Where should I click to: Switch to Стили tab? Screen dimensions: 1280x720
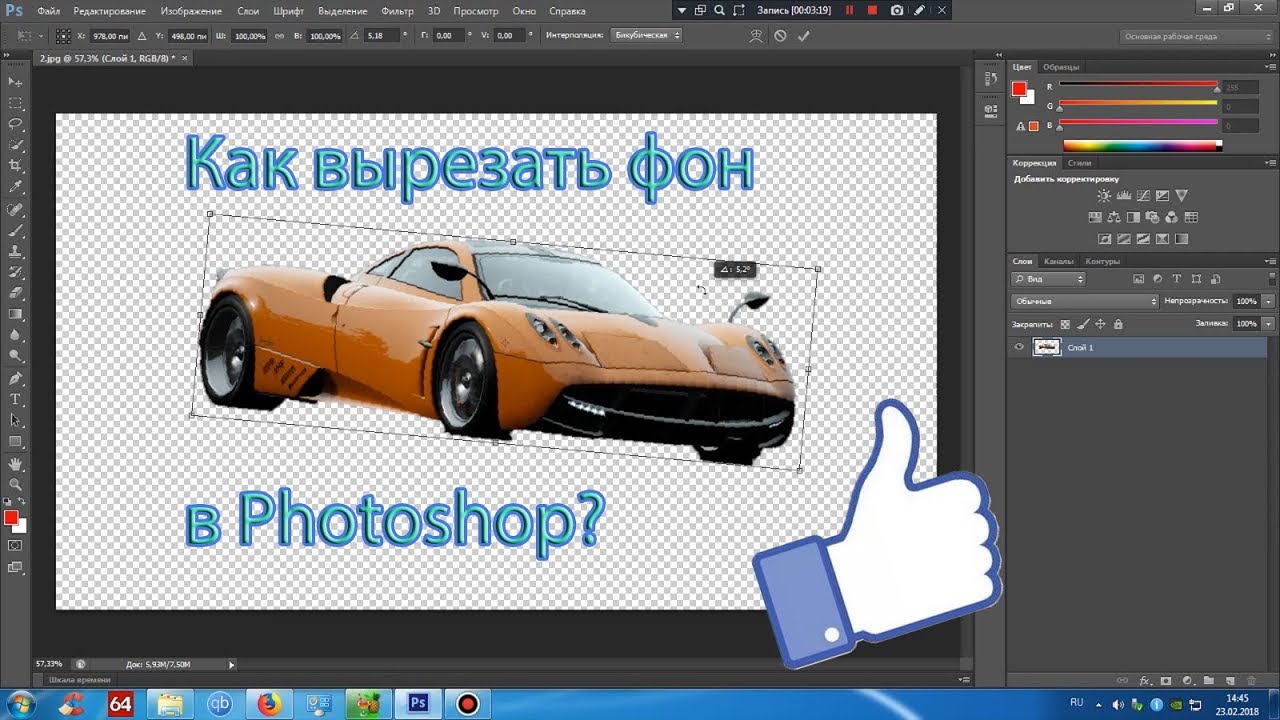[1080, 162]
